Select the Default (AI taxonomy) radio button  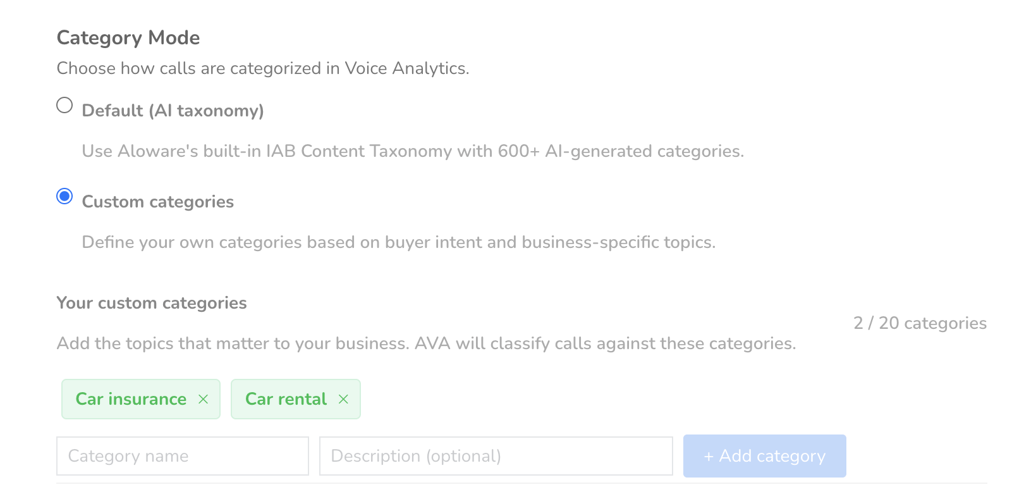click(65, 105)
